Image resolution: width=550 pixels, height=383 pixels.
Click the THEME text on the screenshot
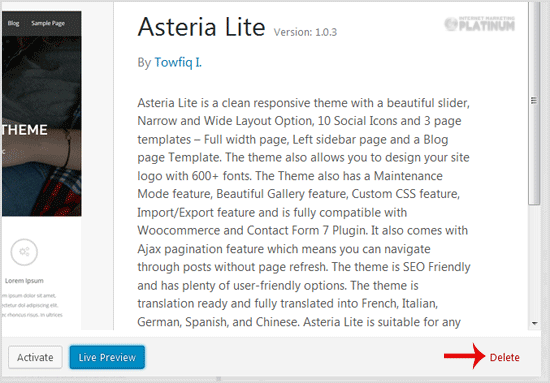click(24, 130)
